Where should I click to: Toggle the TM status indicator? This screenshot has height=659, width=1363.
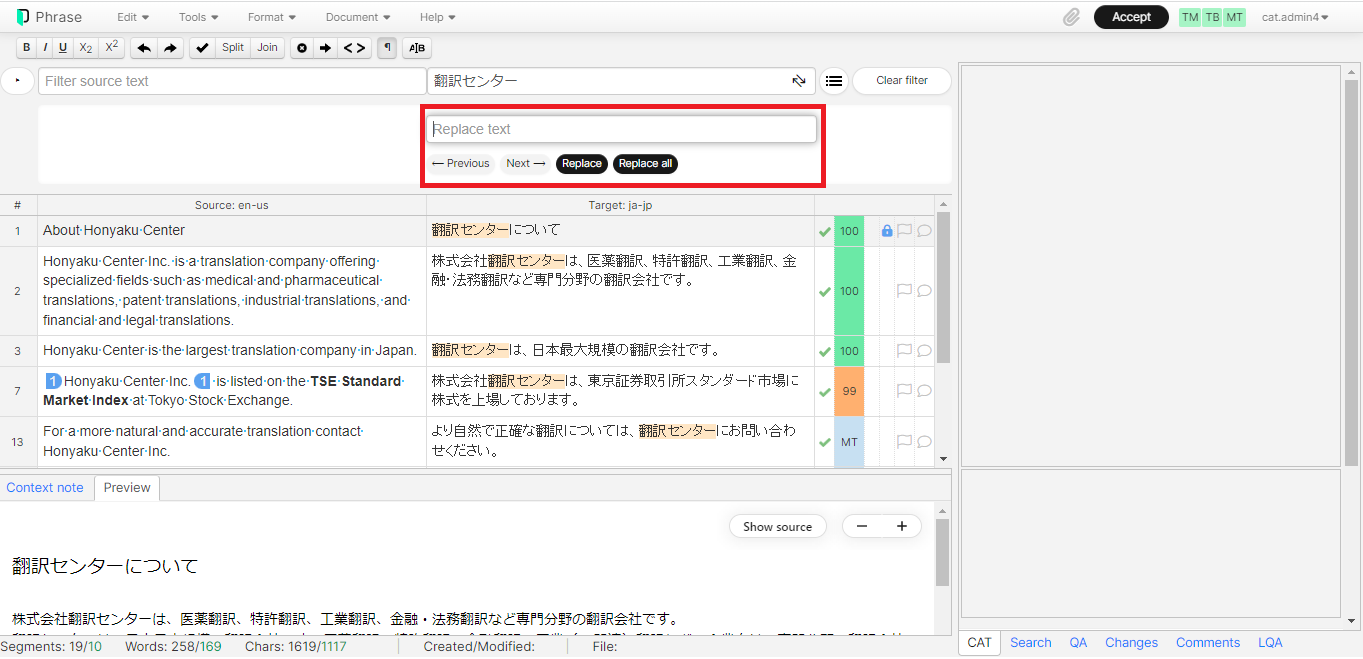[1189, 17]
